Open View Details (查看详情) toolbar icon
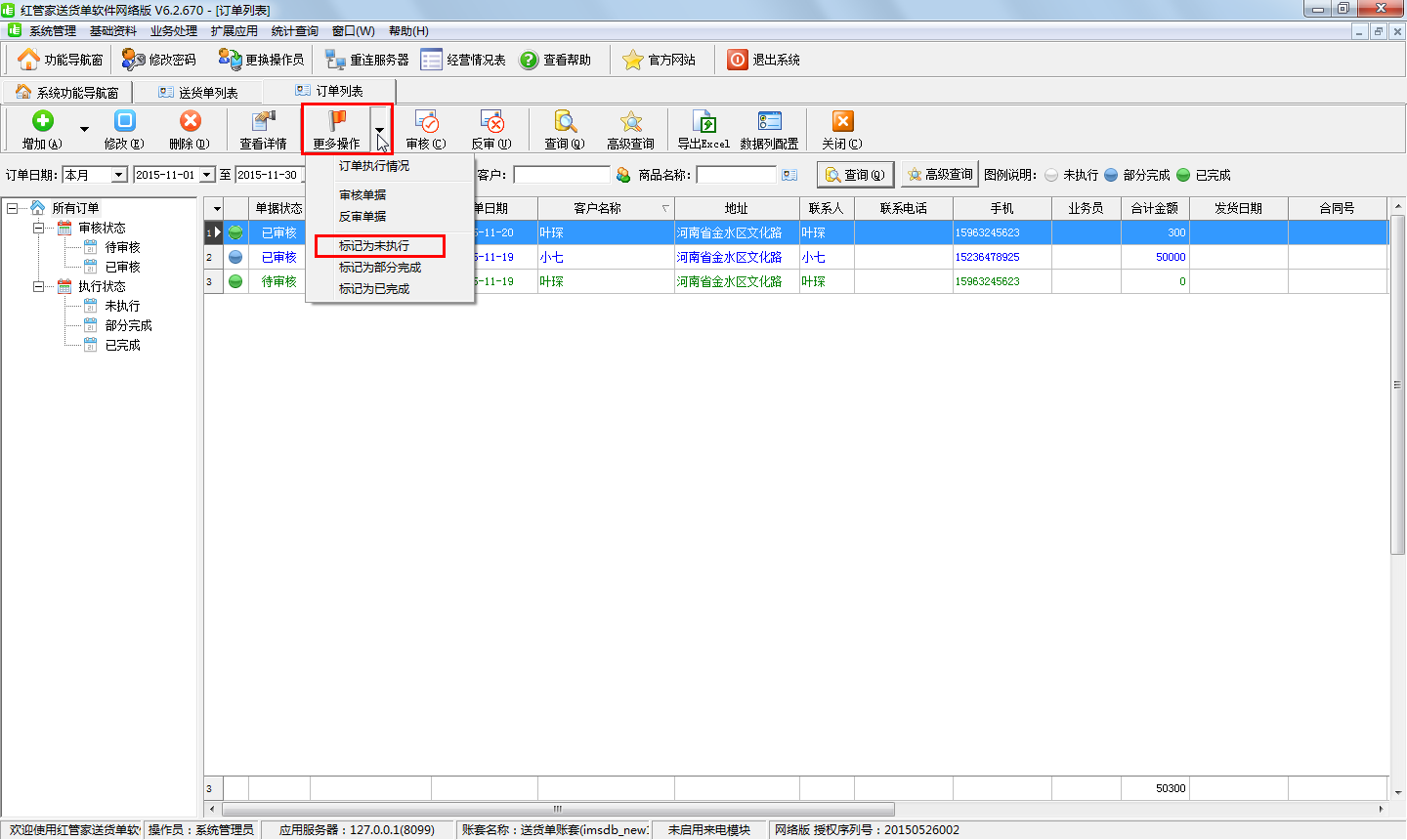1407x840 pixels. [263, 121]
